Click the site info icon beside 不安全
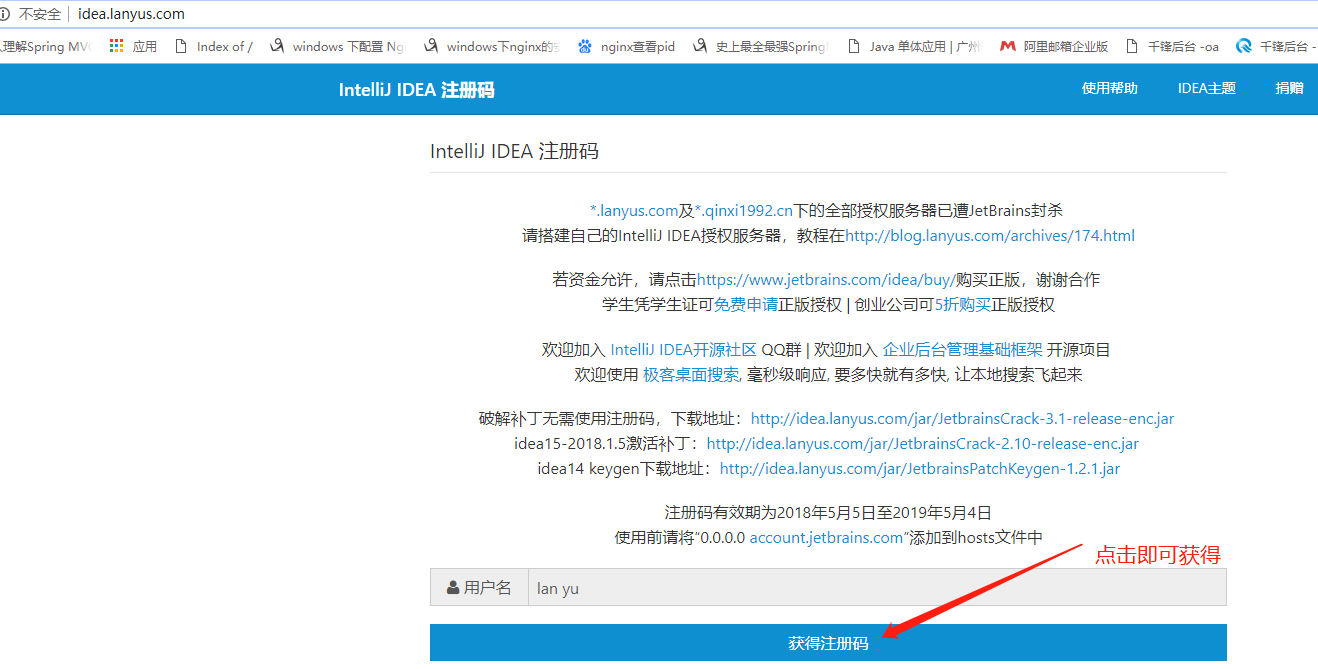Image resolution: width=1318 pixels, height=669 pixels. point(5,14)
